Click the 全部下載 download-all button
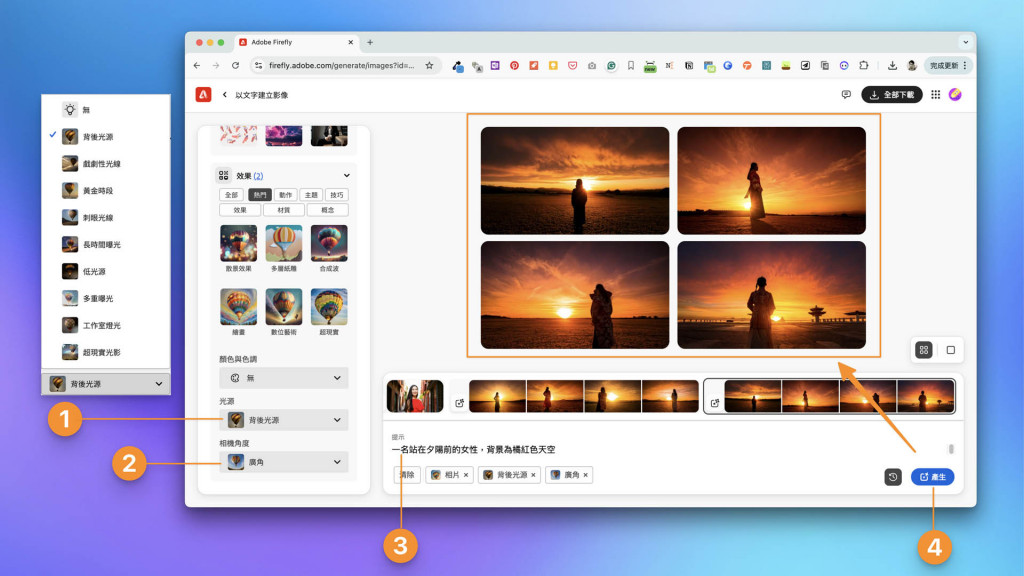Viewport: 1024px width, 576px height. [x=891, y=95]
